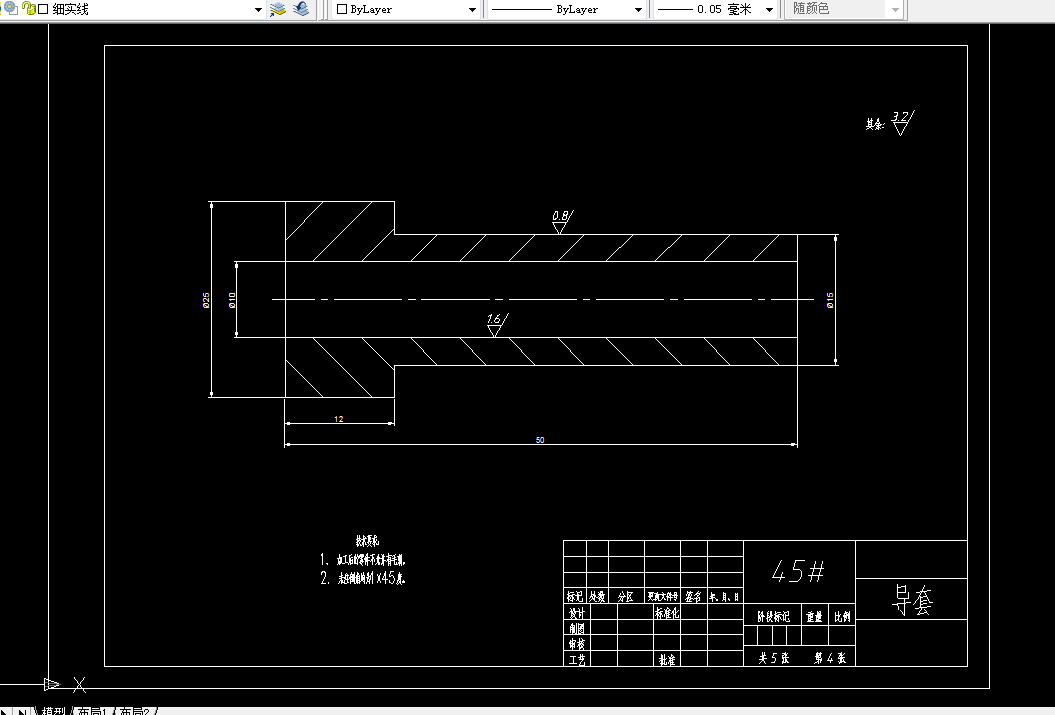Open the 细实线 layer dropdown list
This screenshot has height=715, width=1055.
[x=258, y=9]
